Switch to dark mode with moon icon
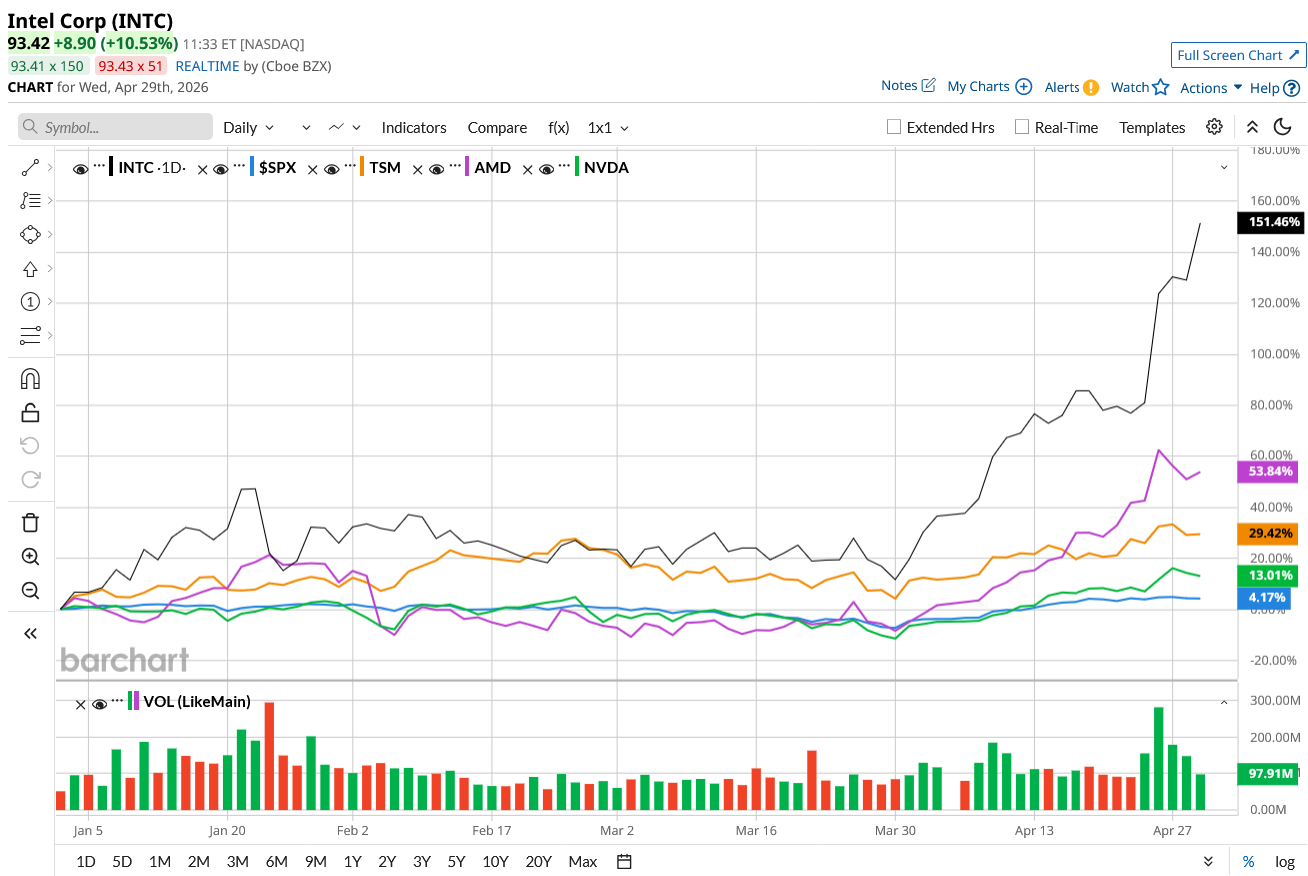Viewport: 1308px width, 876px height. click(1282, 127)
